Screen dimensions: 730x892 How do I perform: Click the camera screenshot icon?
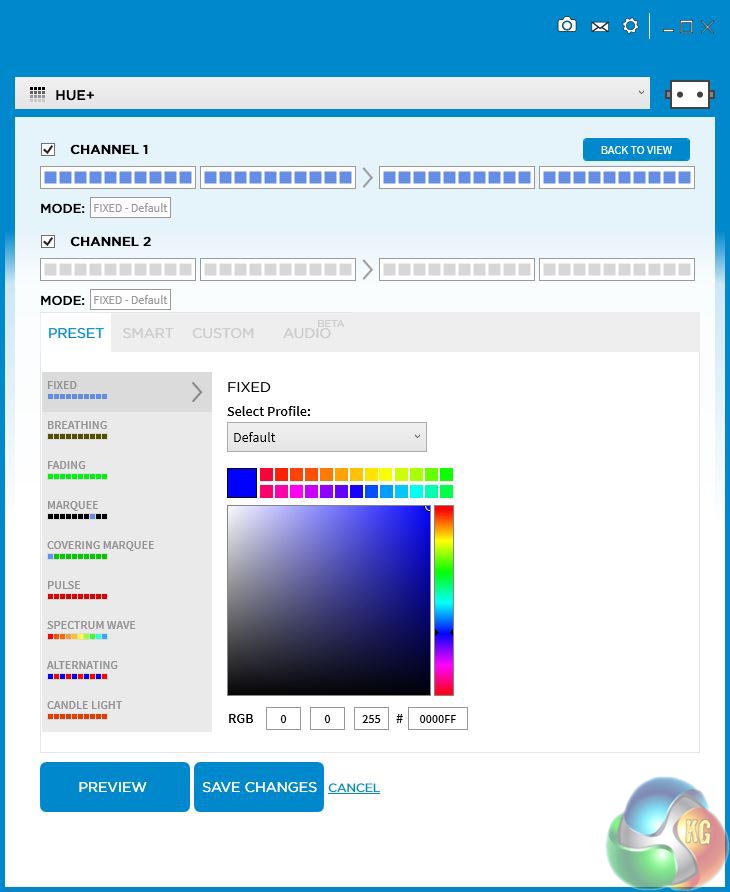click(567, 26)
